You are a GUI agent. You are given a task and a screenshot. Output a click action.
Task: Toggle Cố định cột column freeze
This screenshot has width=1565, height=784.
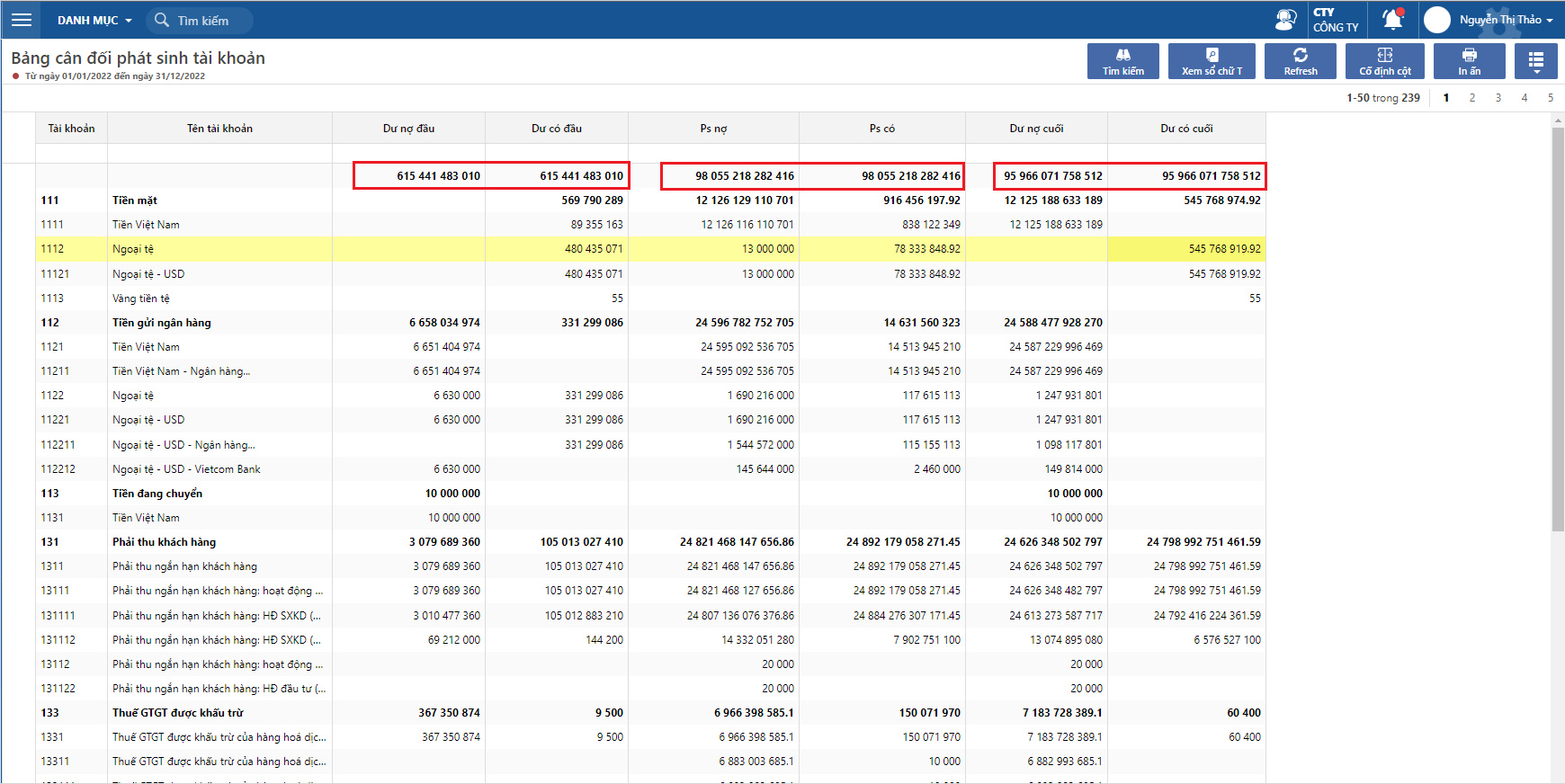pyautogui.click(x=1384, y=61)
